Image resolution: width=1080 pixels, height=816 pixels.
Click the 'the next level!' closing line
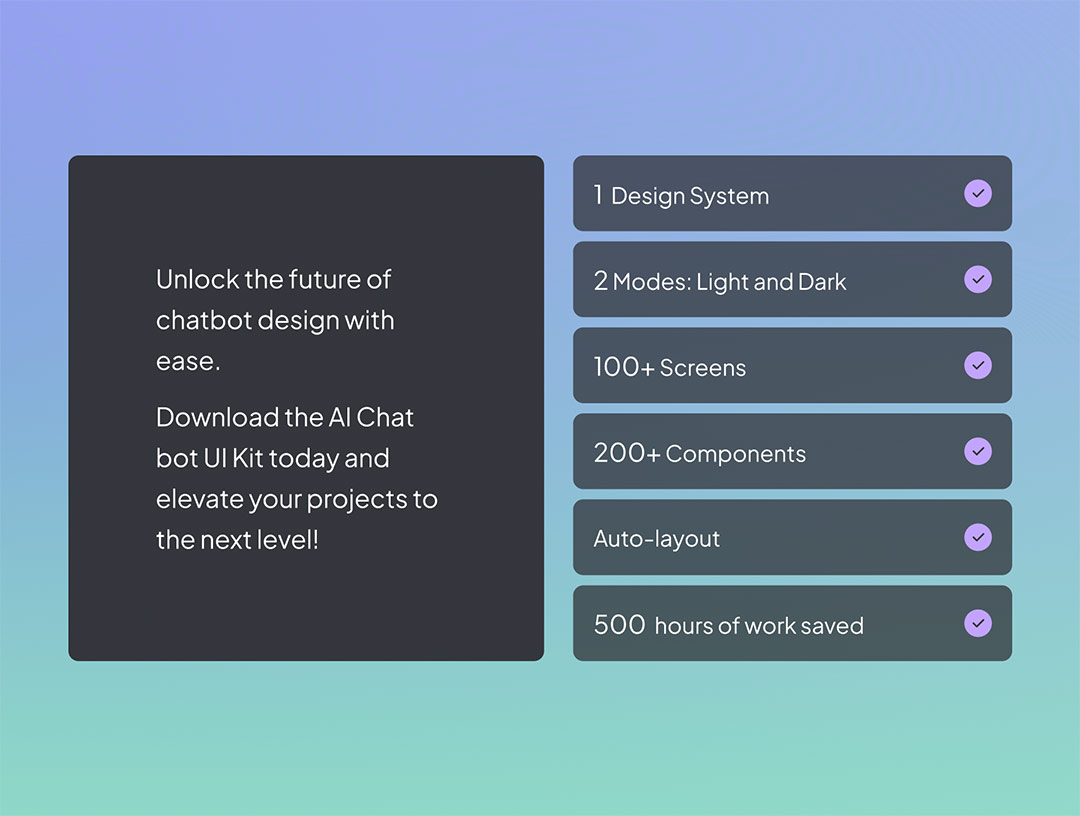click(x=237, y=540)
